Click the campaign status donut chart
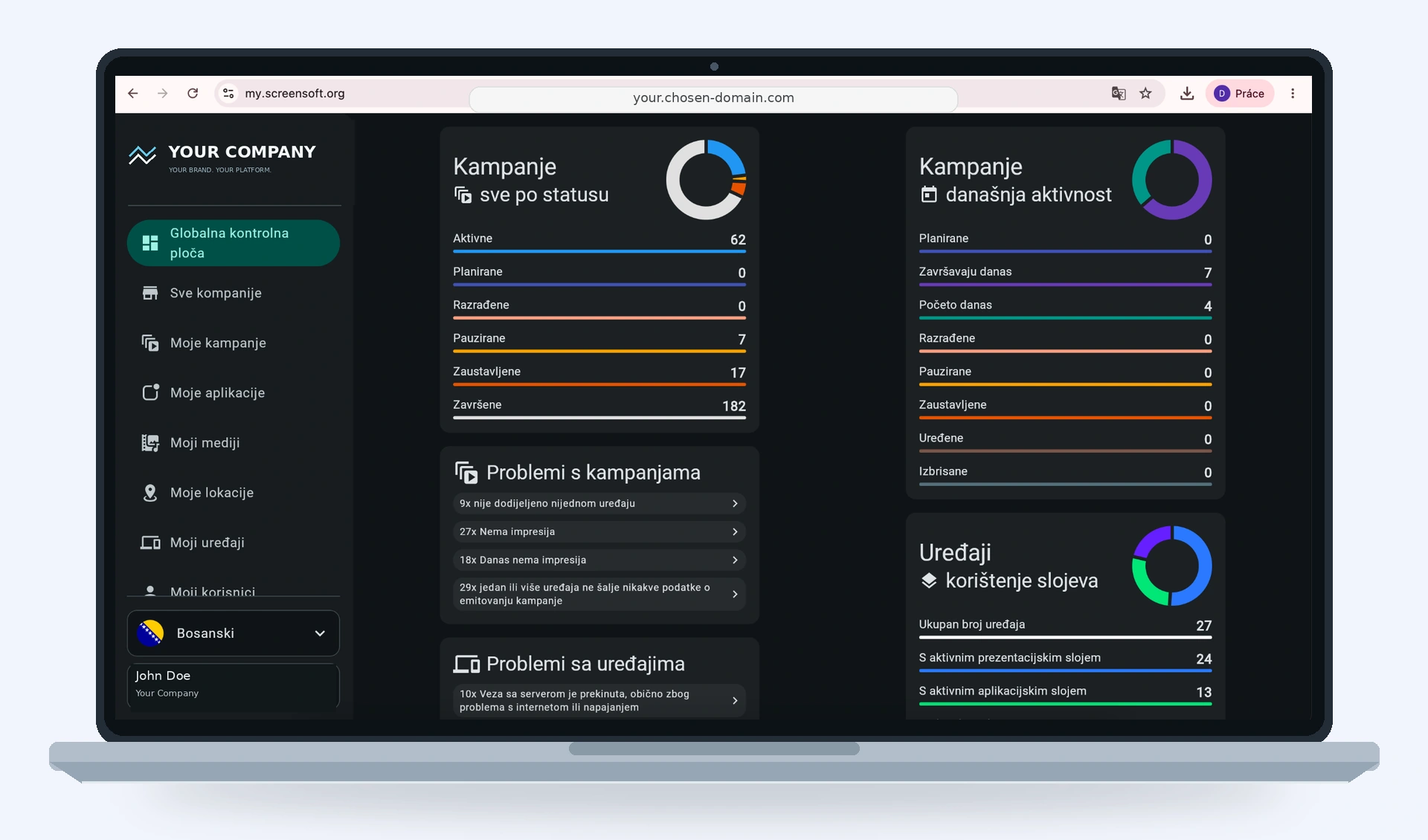Viewport: 1428px width, 840px height. [706, 180]
